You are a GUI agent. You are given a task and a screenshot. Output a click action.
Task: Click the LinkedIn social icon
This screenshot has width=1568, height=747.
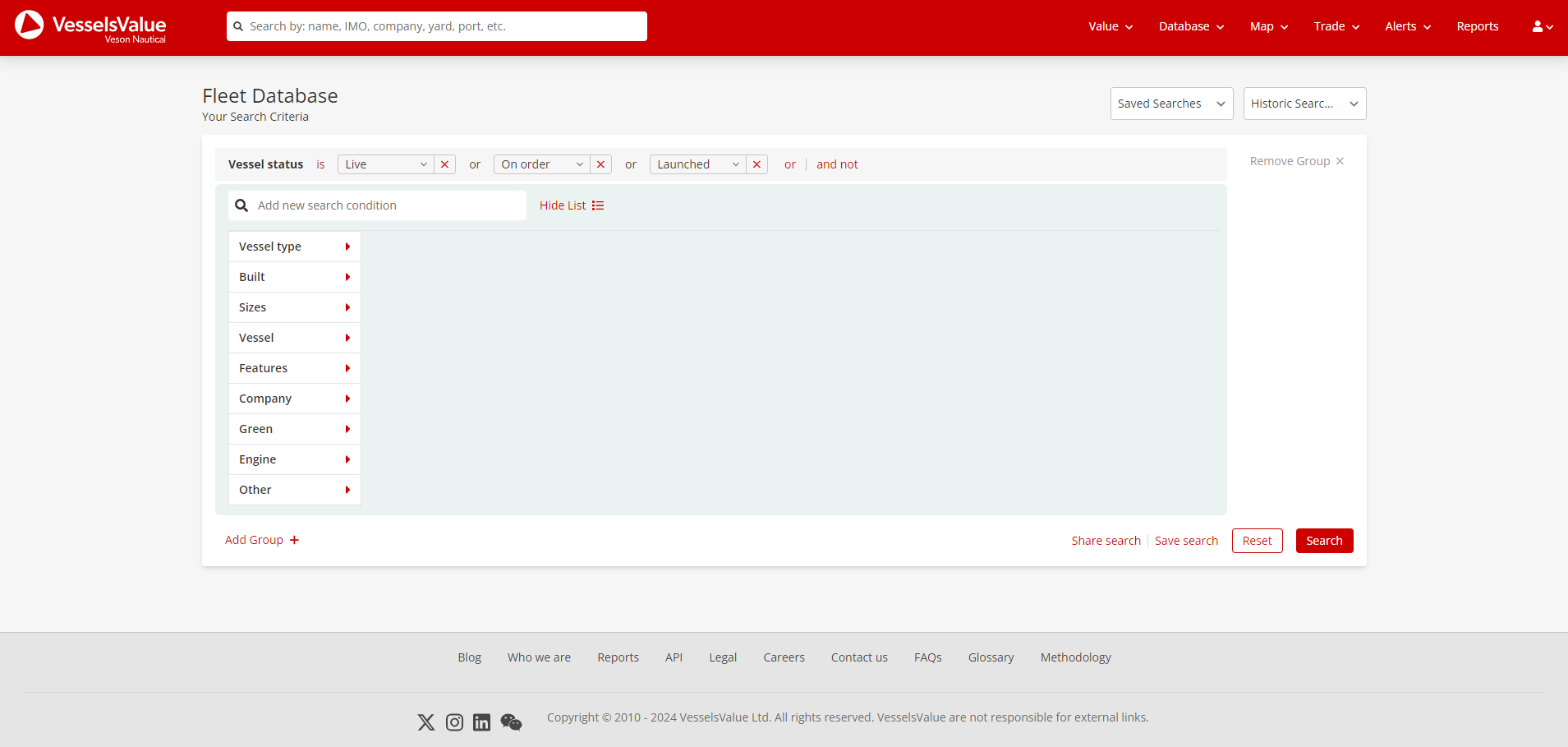481,722
